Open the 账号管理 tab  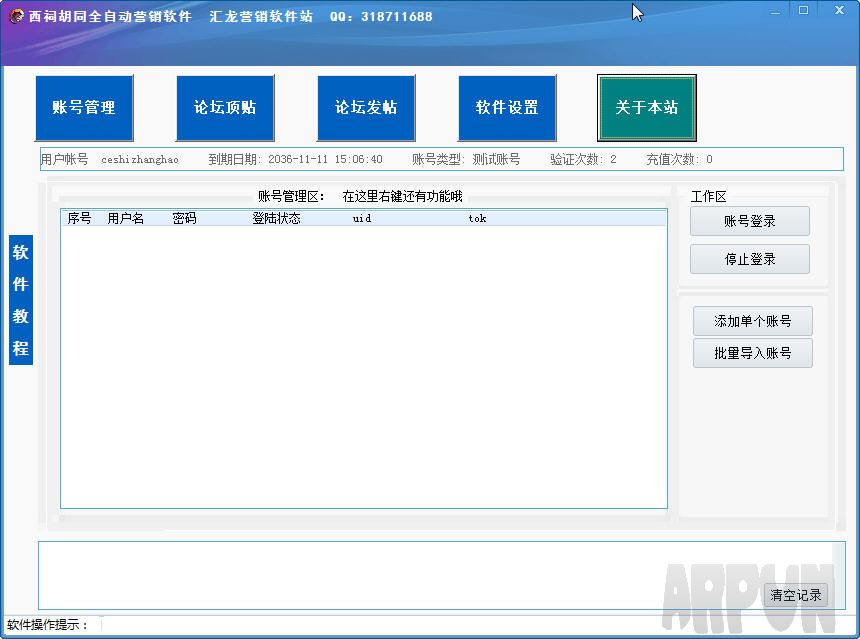coord(84,108)
